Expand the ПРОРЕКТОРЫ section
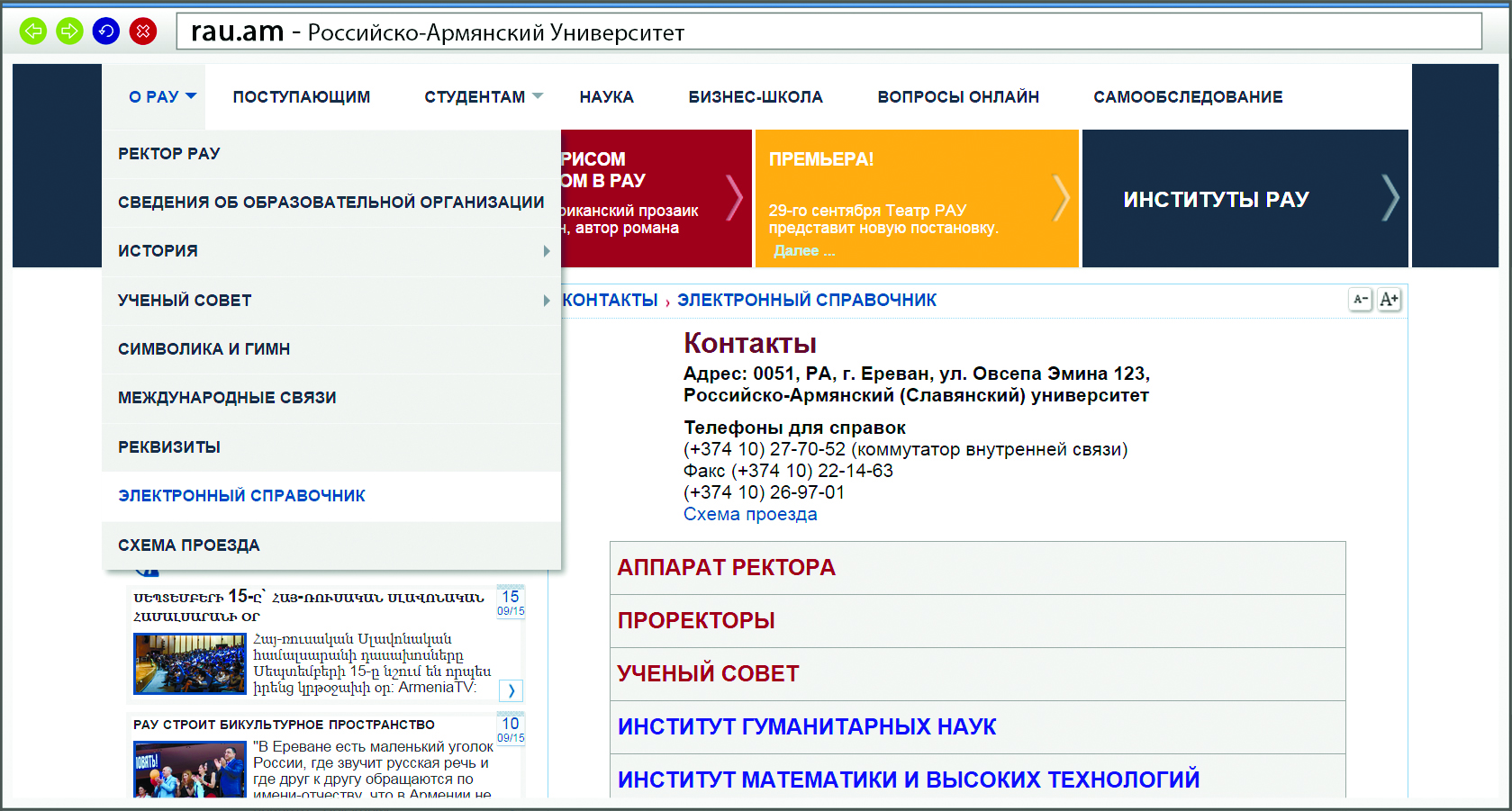The image size is (1512, 811). click(978, 621)
